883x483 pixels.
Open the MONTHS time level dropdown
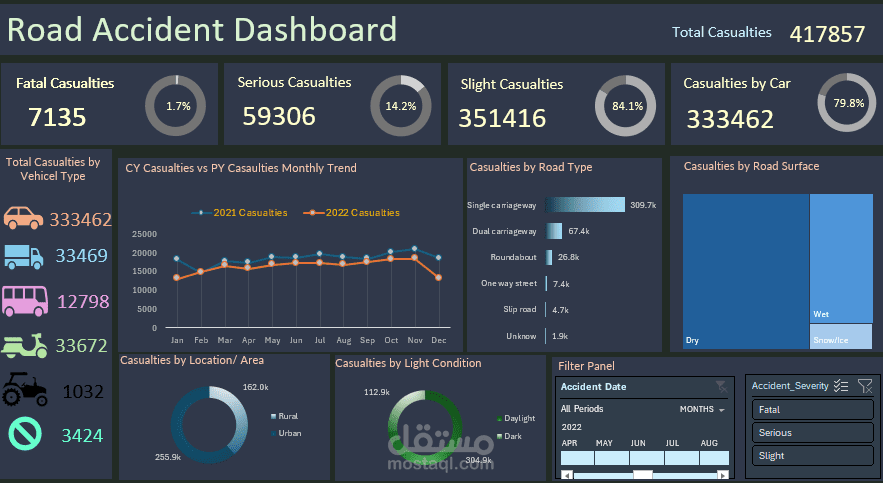(x=702, y=409)
